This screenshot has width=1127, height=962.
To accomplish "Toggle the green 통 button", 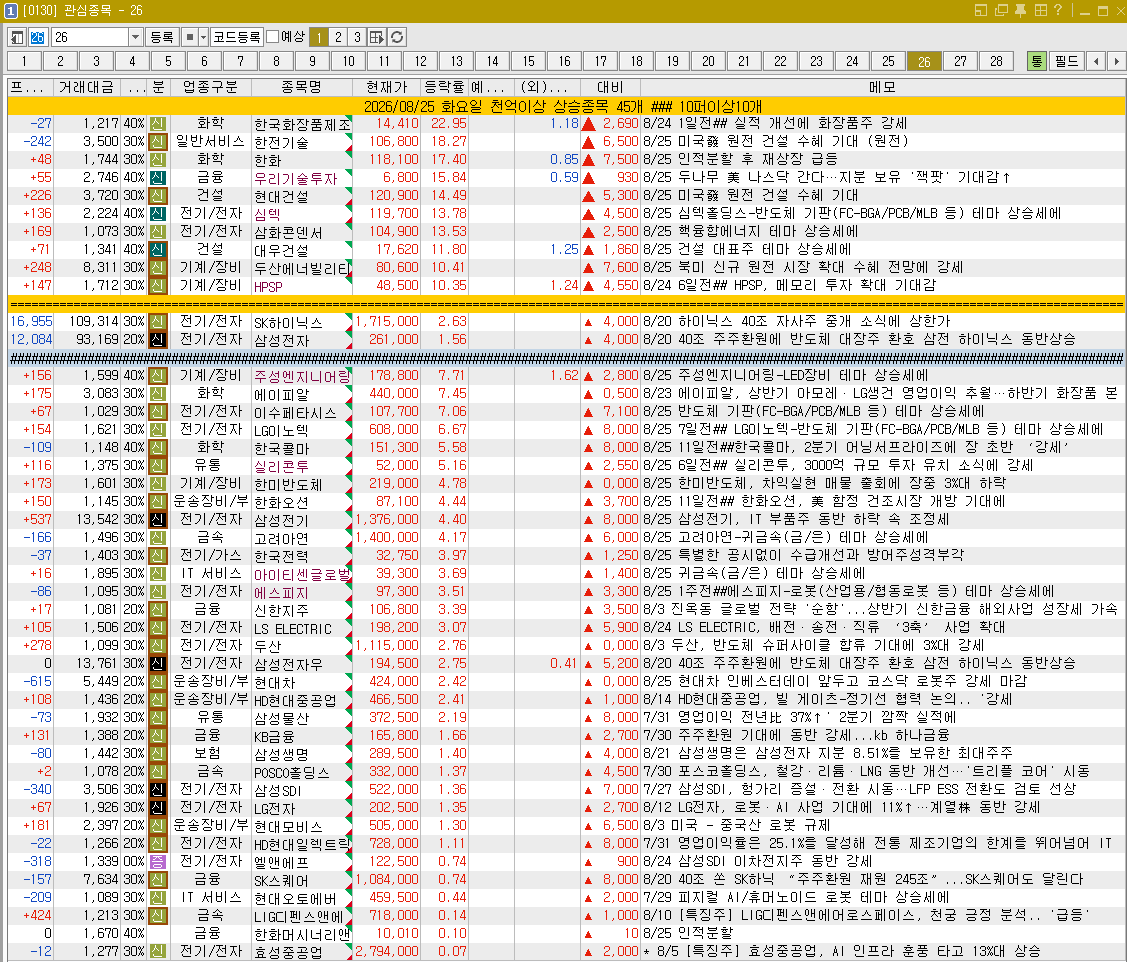I will click(x=1036, y=61).
